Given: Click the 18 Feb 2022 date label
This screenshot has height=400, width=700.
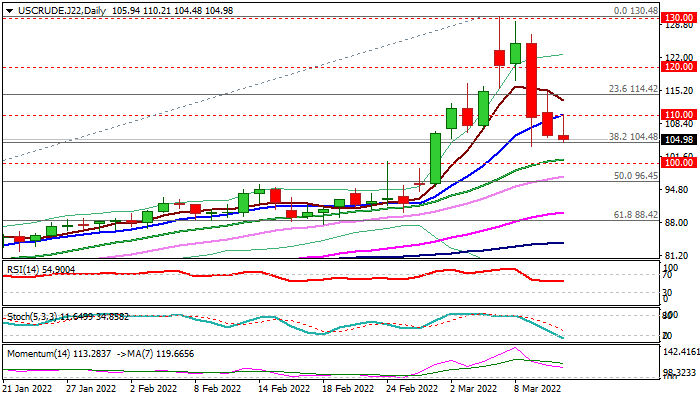Looking at the screenshot, I should coord(348,388).
